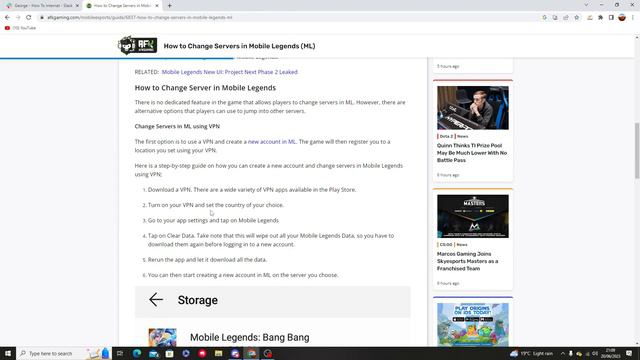This screenshot has height=360, width=640.
Task: Click the Chrome icon on the taskbar
Action: 251,353
